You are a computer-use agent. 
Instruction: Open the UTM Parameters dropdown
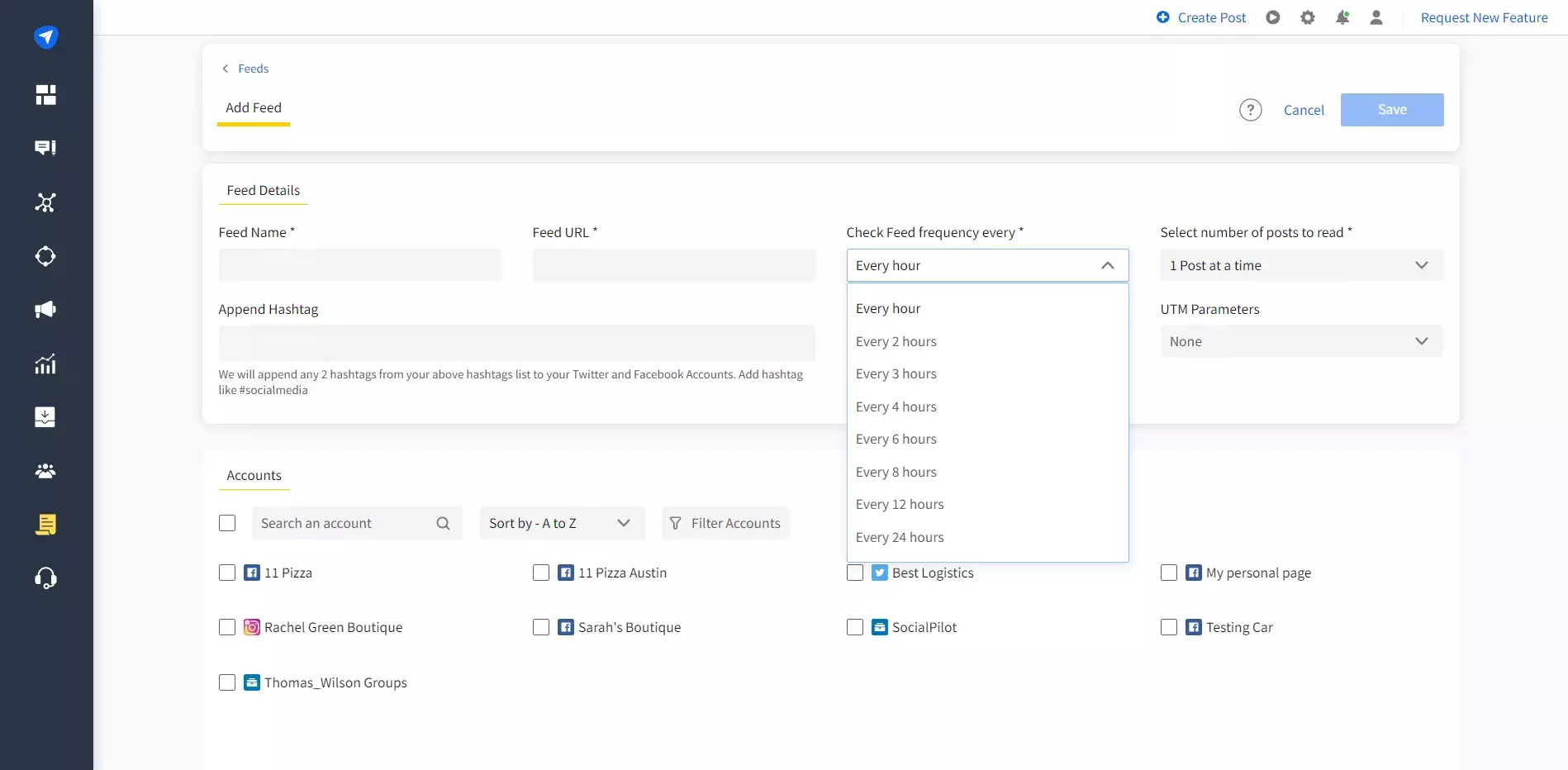point(1301,341)
